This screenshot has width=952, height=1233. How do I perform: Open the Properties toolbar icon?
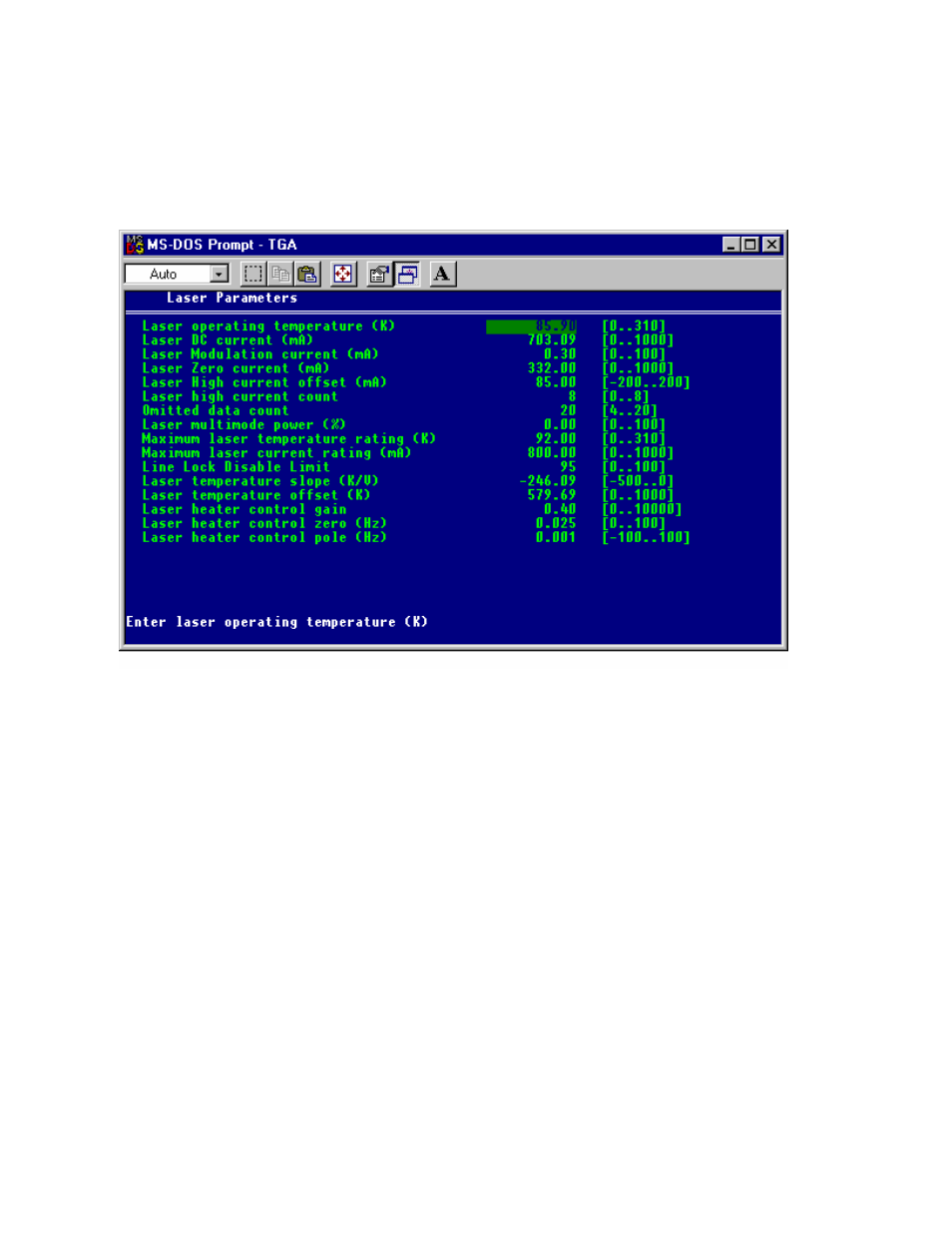tap(379, 274)
